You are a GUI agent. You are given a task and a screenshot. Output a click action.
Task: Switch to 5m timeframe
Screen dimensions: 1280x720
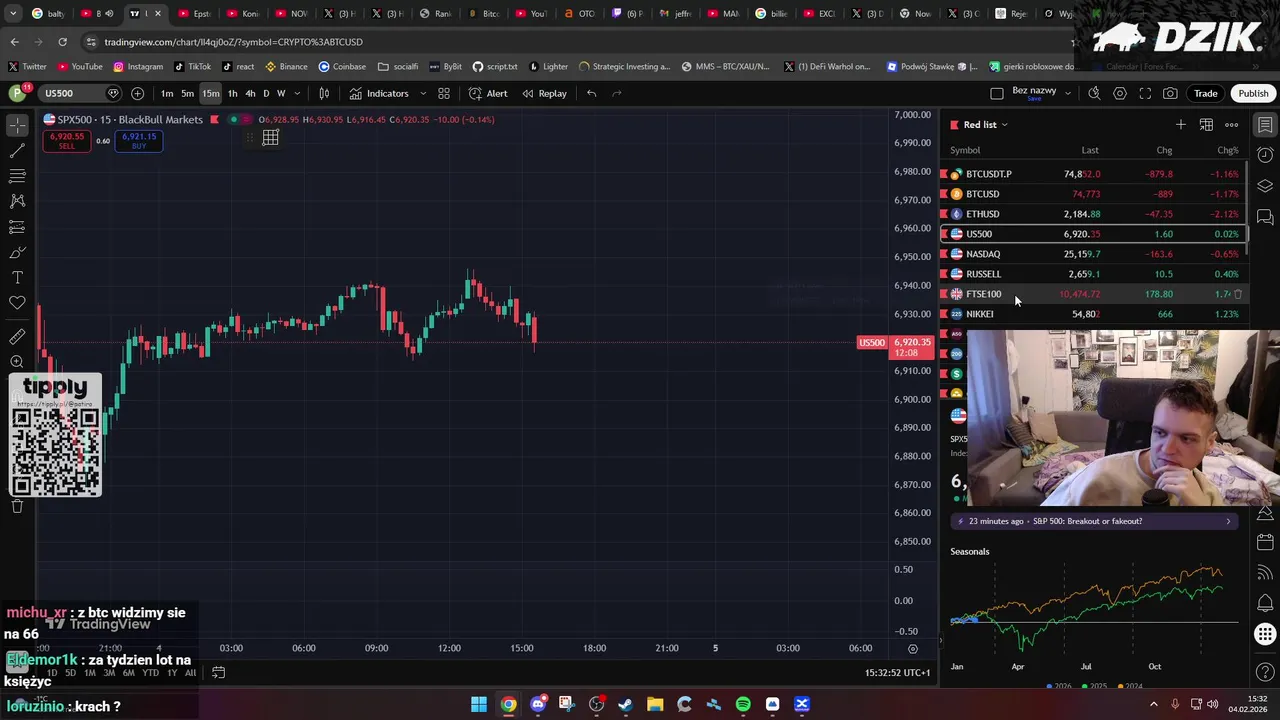188,93
